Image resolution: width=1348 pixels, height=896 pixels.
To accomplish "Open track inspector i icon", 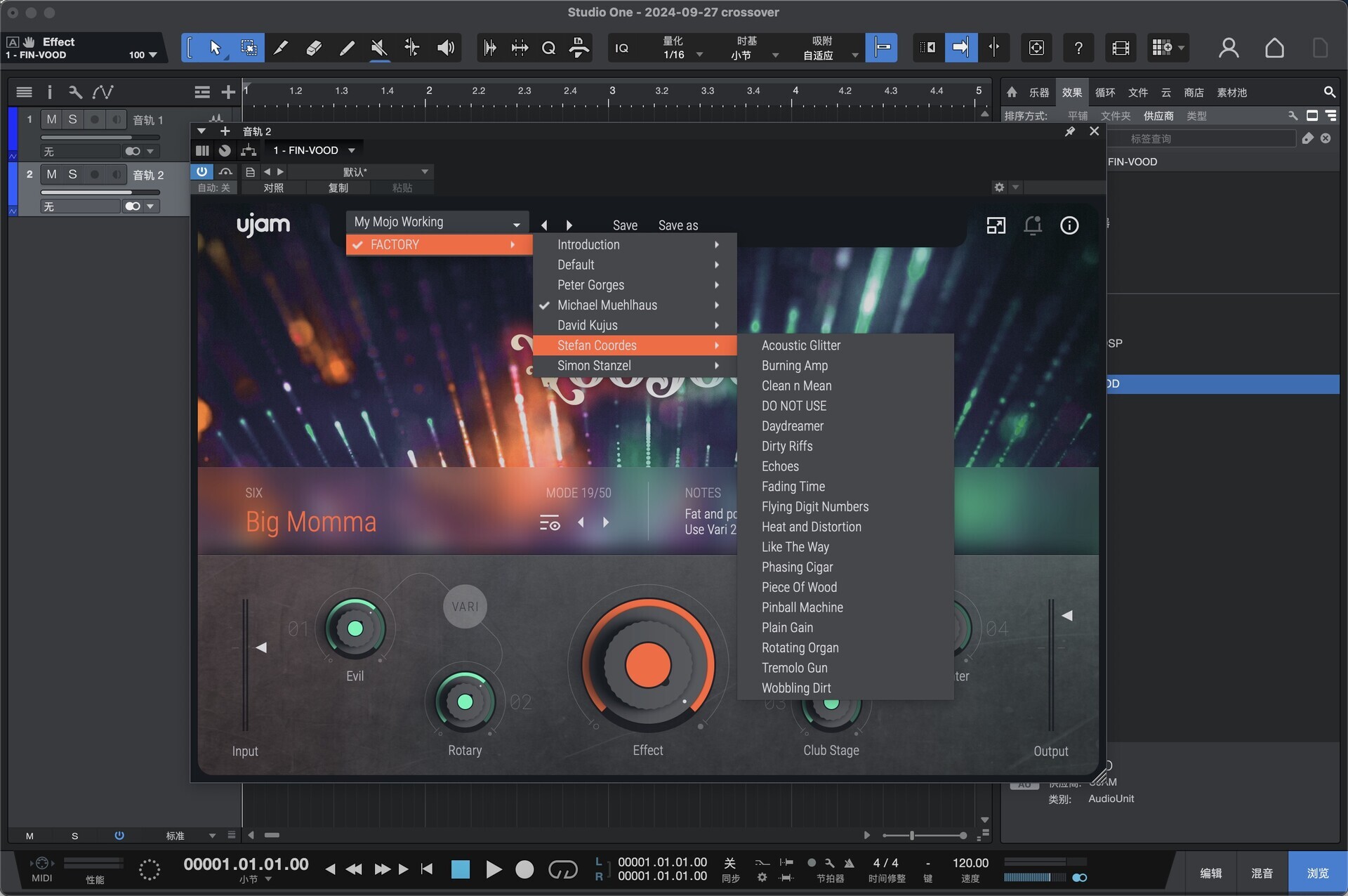I will click(x=49, y=92).
